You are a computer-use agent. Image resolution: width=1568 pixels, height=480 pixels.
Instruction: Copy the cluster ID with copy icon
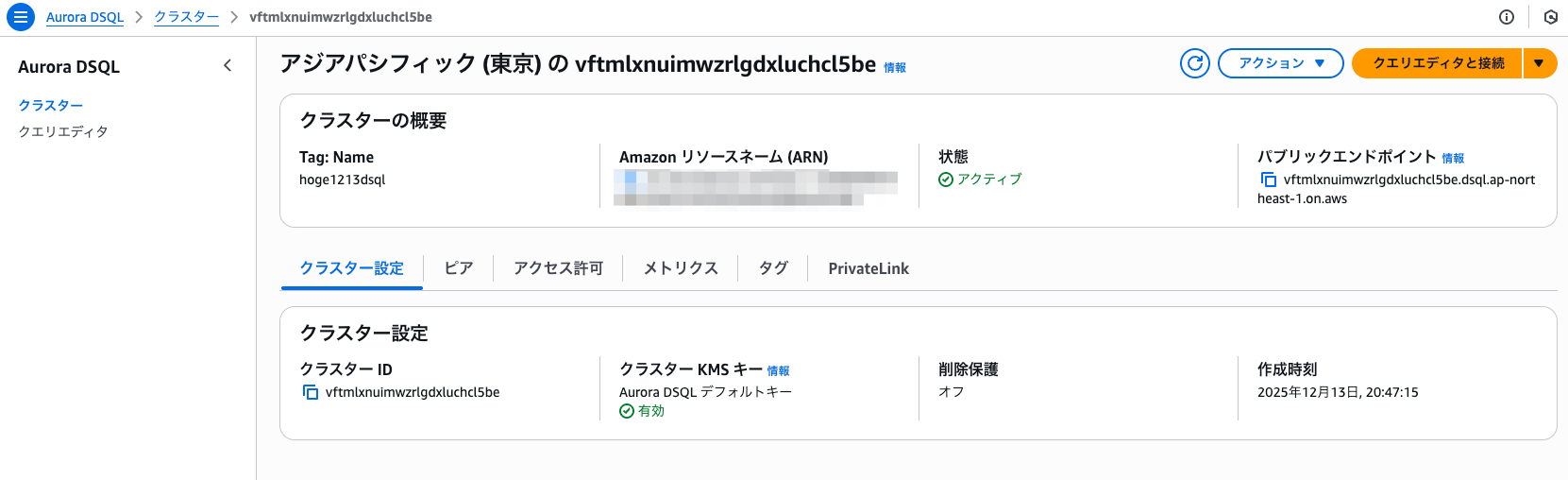pos(310,392)
